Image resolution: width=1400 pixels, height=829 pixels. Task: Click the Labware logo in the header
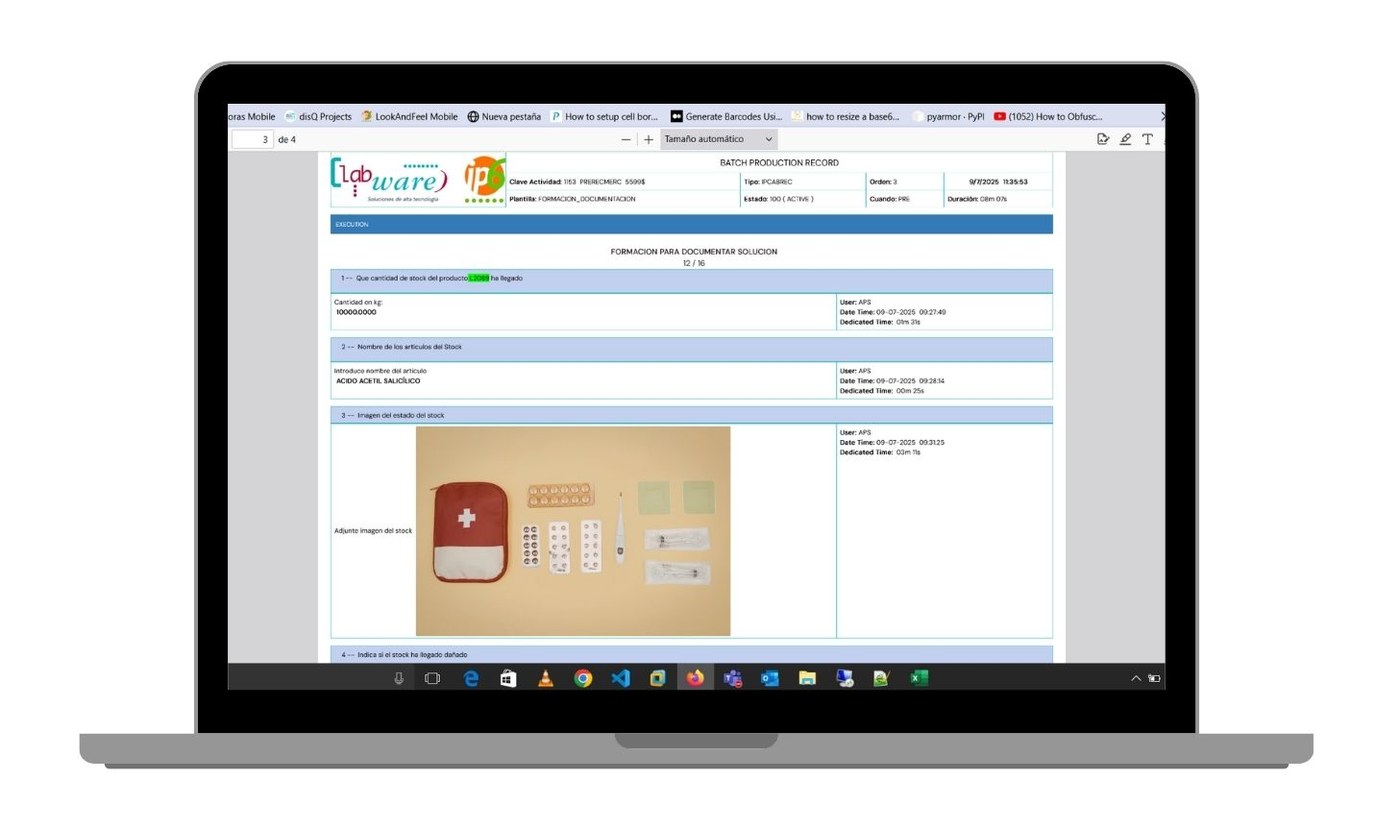[390, 180]
